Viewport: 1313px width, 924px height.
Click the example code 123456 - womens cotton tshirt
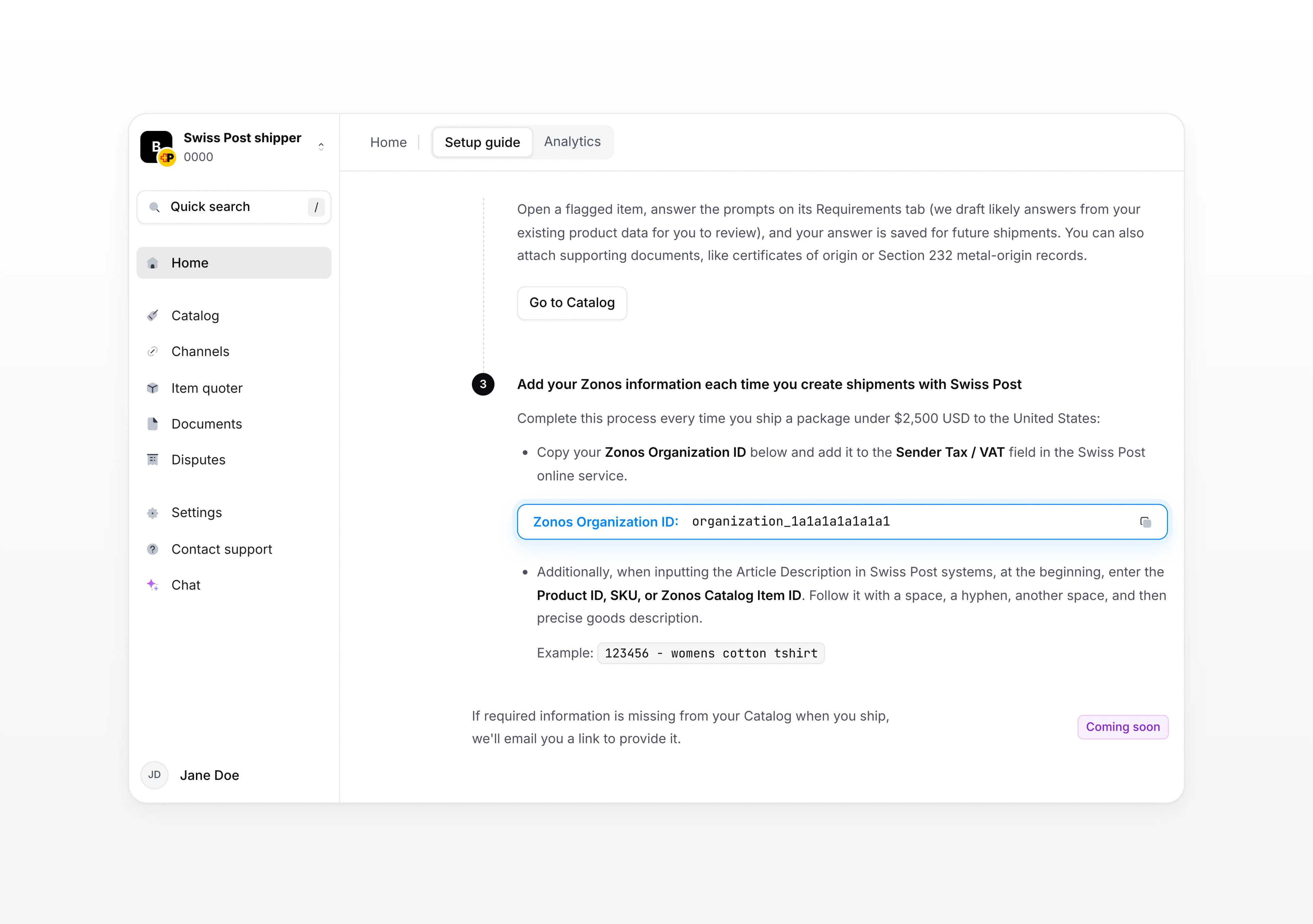711,654
